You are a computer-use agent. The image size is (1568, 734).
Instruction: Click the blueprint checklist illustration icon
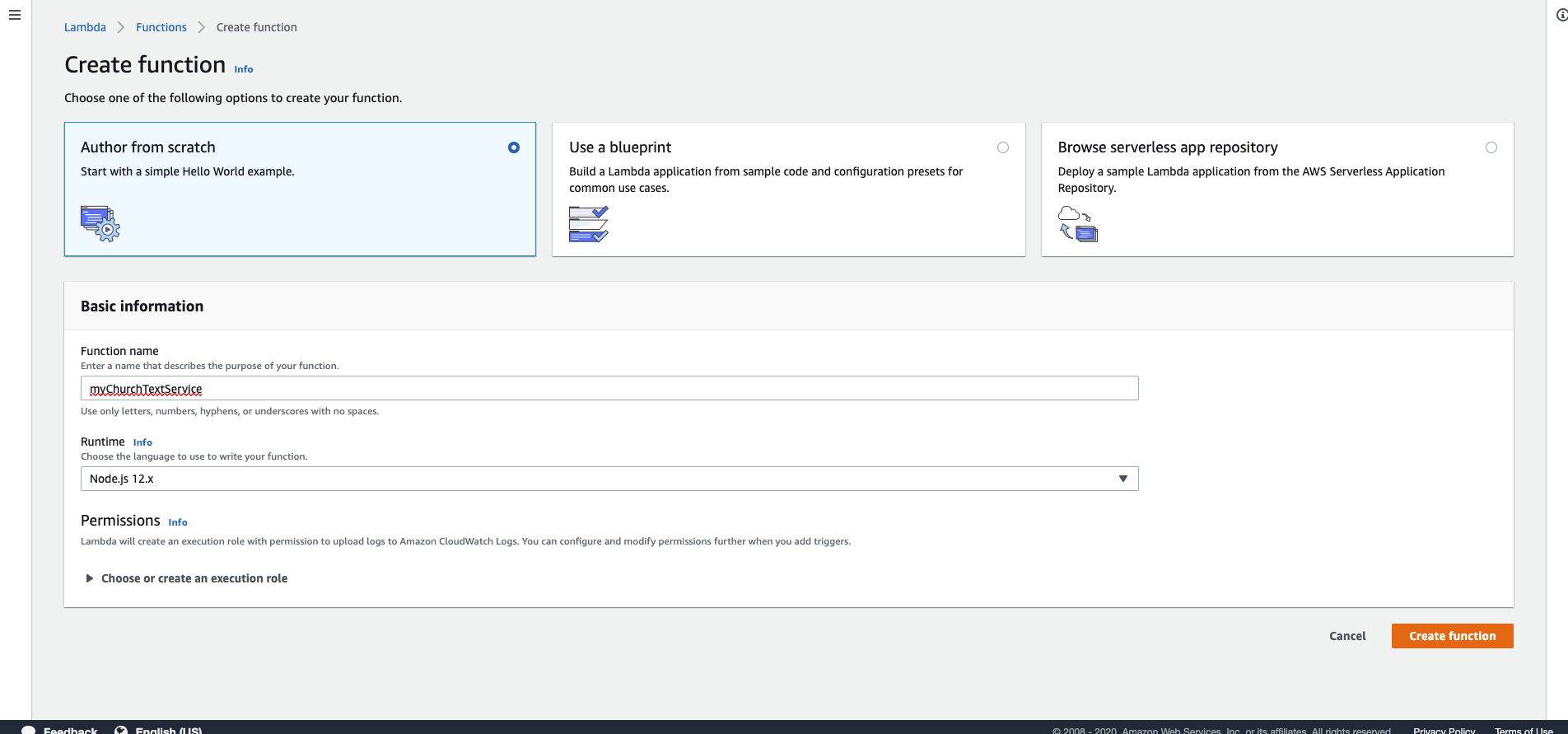pyautogui.click(x=588, y=224)
